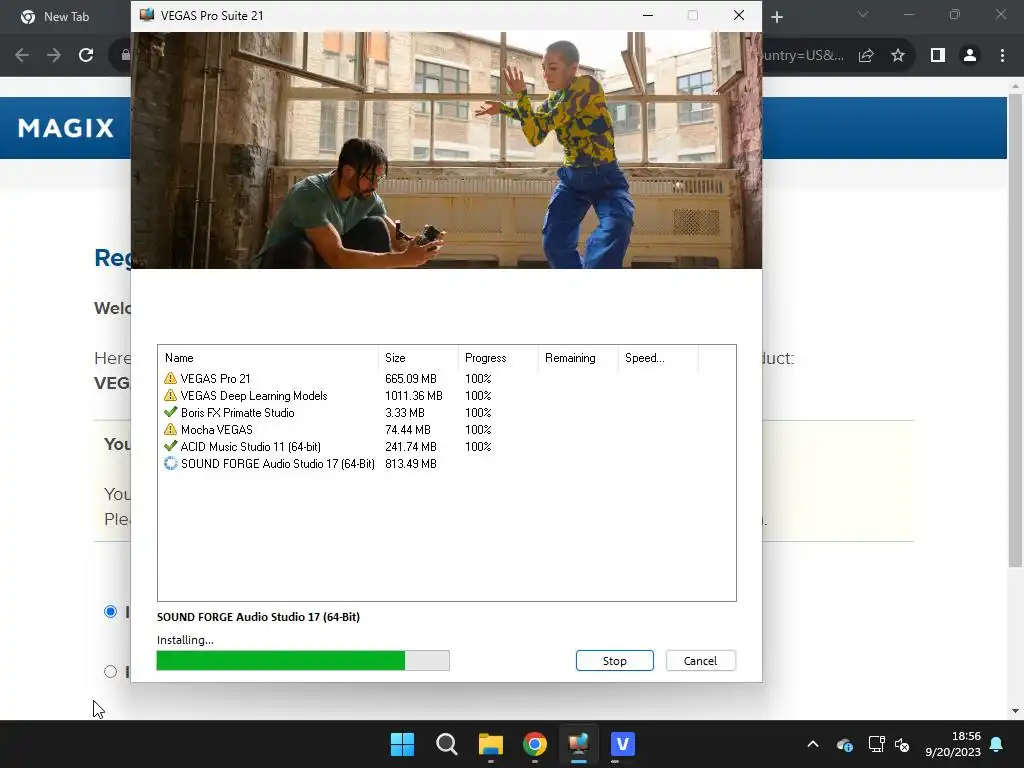Open Chrome three-dot menu

pyautogui.click(x=1002, y=56)
